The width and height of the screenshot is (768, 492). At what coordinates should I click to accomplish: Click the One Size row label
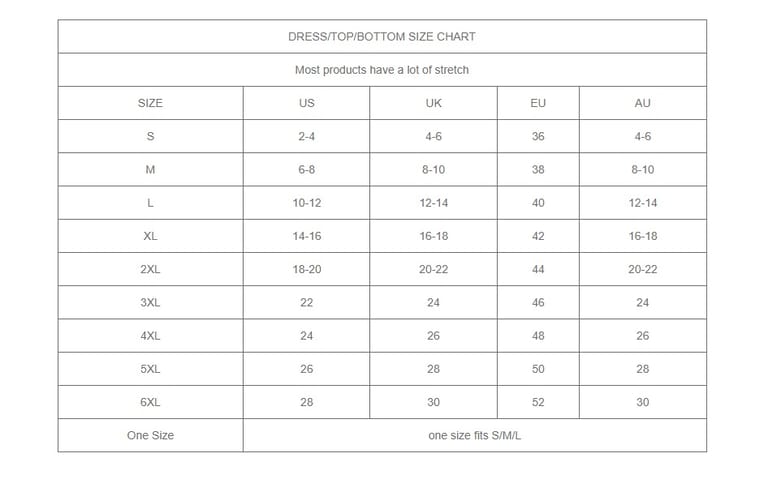pyautogui.click(x=150, y=435)
